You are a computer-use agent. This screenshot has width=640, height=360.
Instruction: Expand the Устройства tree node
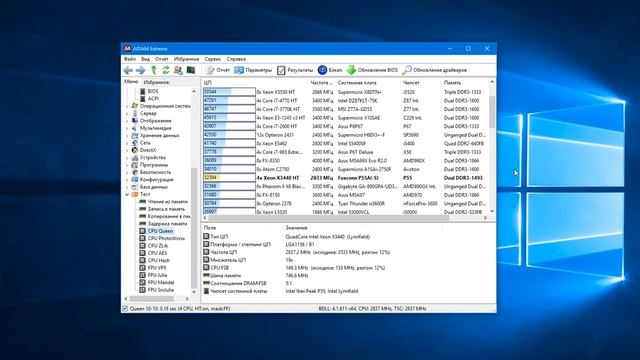tap(127, 158)
